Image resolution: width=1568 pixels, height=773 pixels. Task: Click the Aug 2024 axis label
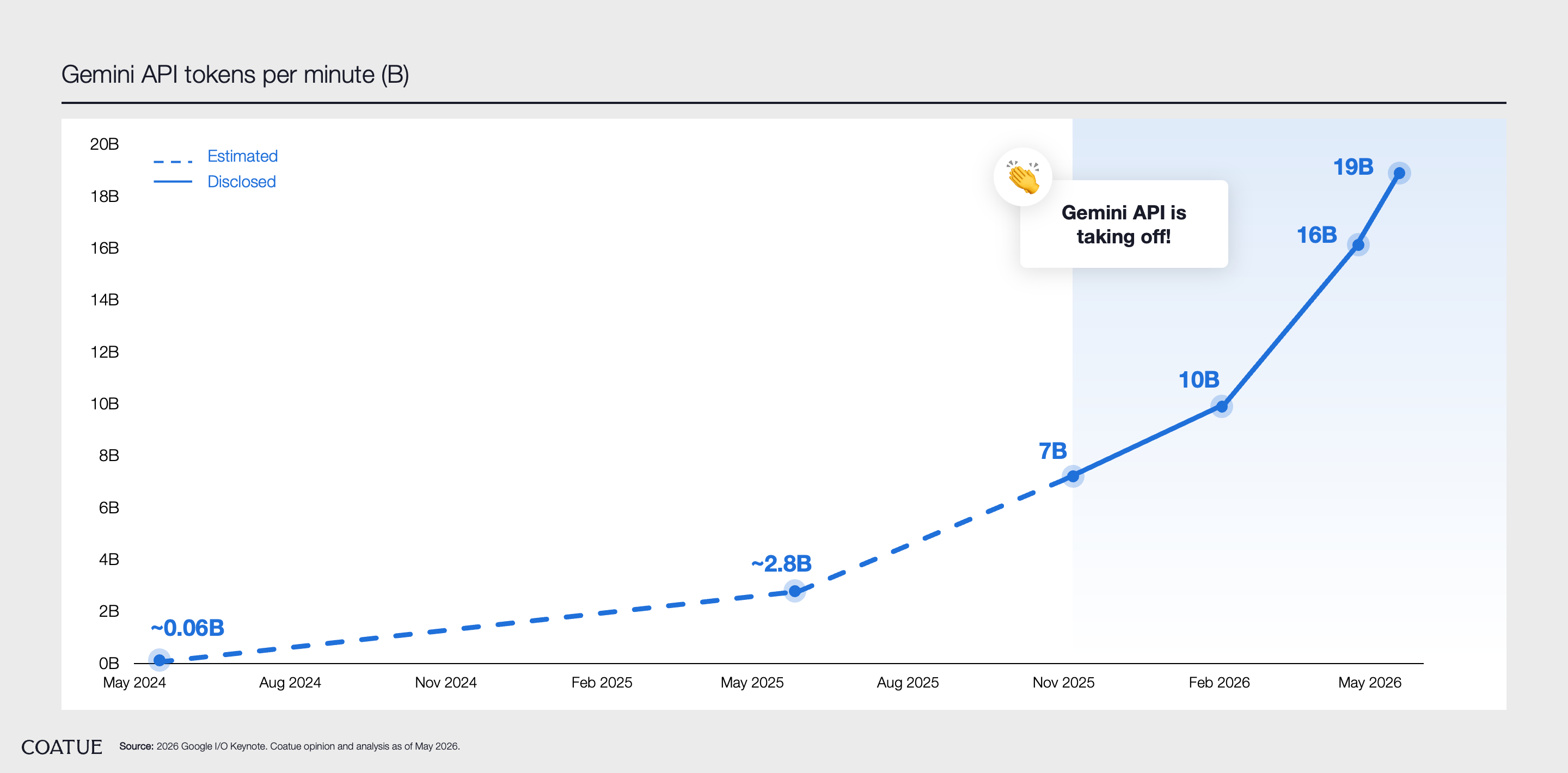[290, 682]
